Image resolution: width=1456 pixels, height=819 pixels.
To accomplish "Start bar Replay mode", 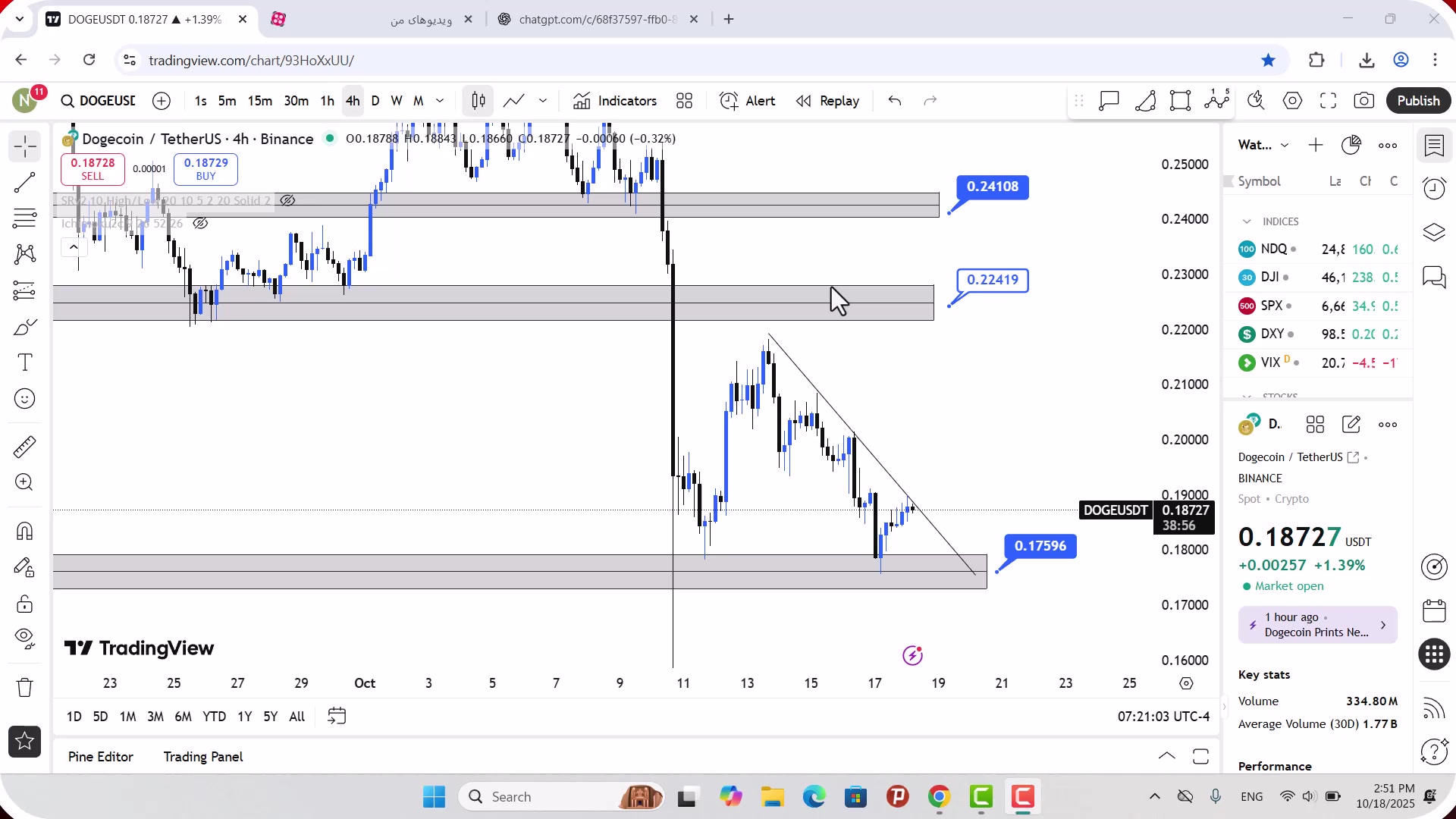I will 827,101.
